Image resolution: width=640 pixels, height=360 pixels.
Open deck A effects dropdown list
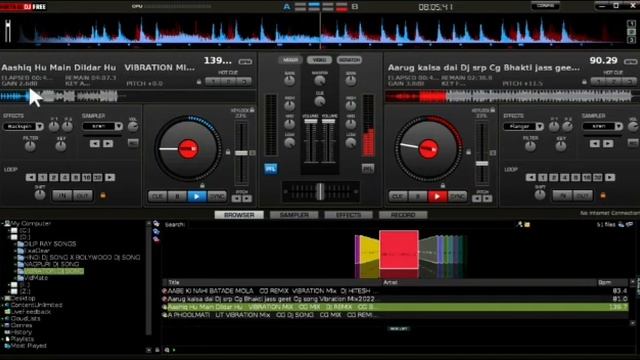coord(39,126)
